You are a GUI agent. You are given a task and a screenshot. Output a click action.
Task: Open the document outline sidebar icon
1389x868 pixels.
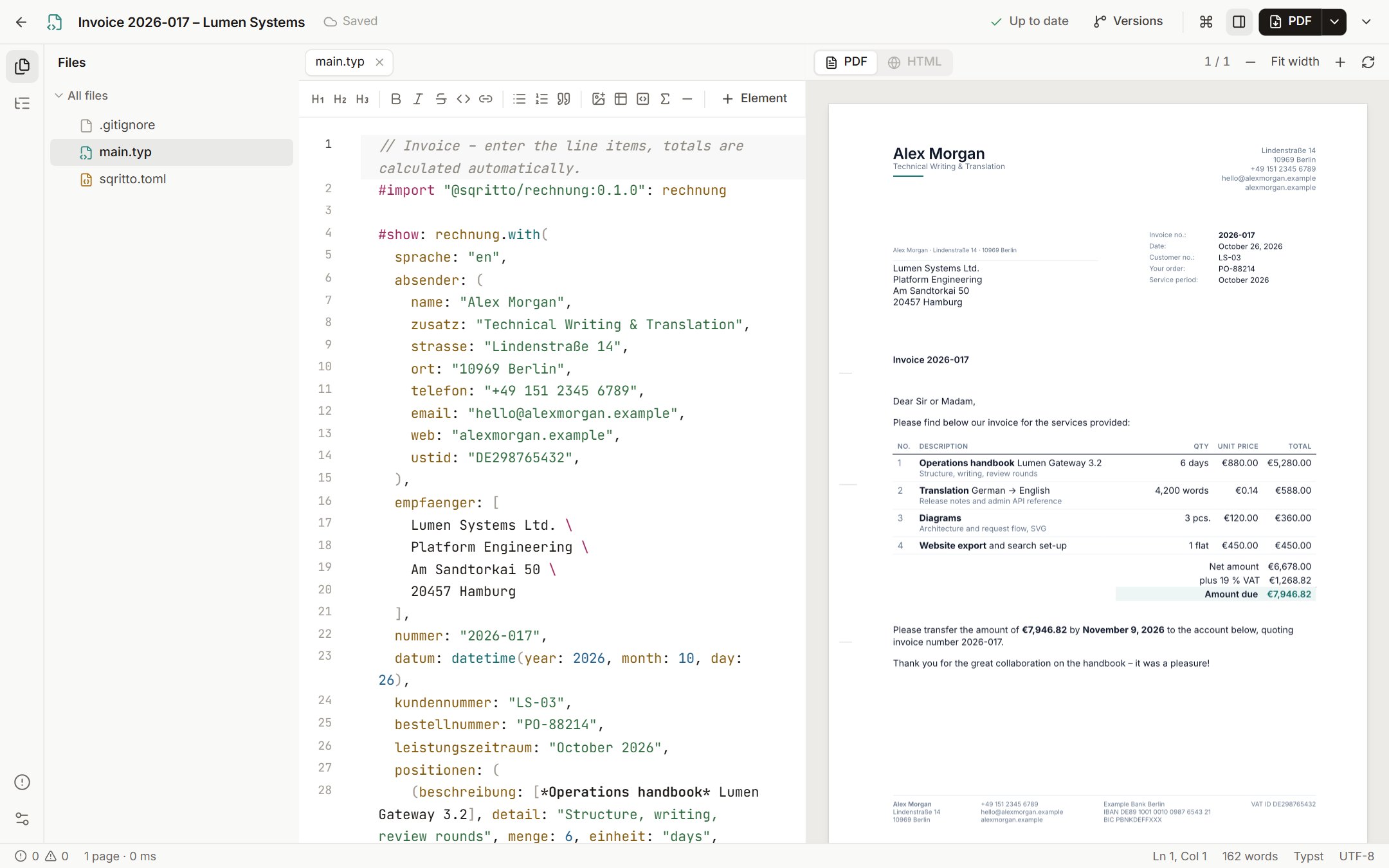pyautogui.click(x=22, y=103)
